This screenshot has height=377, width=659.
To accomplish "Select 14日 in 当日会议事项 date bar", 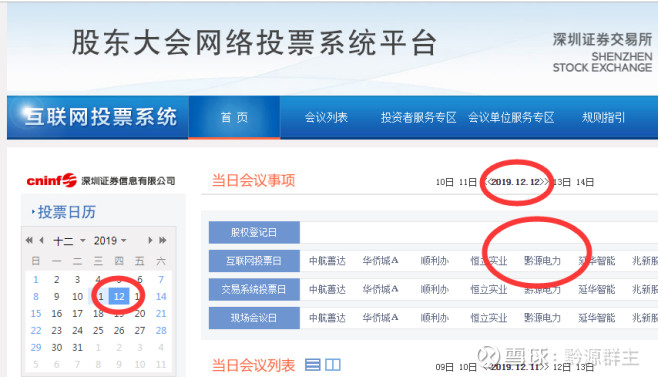I will click(585, 182).
